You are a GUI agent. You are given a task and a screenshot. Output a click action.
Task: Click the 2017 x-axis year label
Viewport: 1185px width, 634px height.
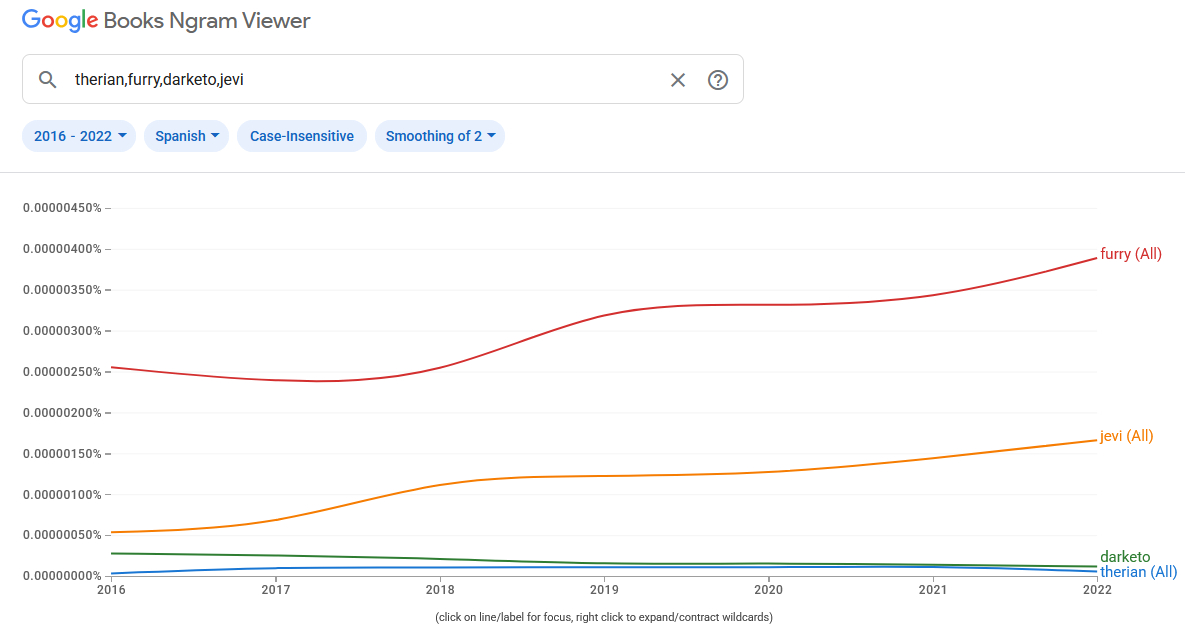coord(275,591)
